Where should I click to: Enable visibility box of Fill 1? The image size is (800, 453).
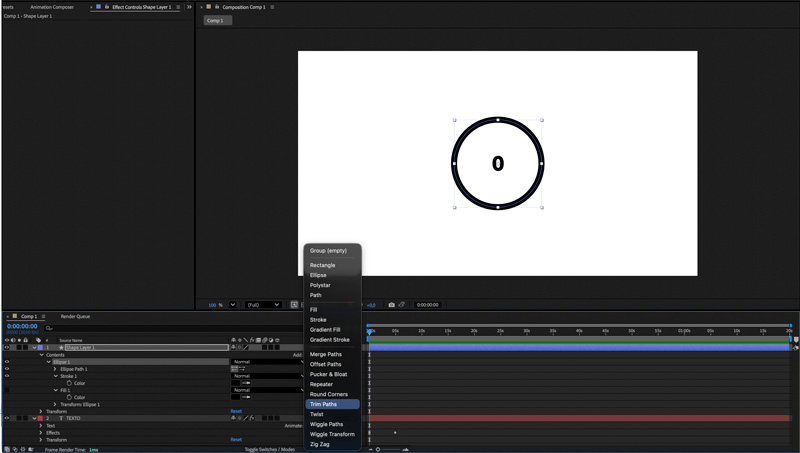point(7,390)
